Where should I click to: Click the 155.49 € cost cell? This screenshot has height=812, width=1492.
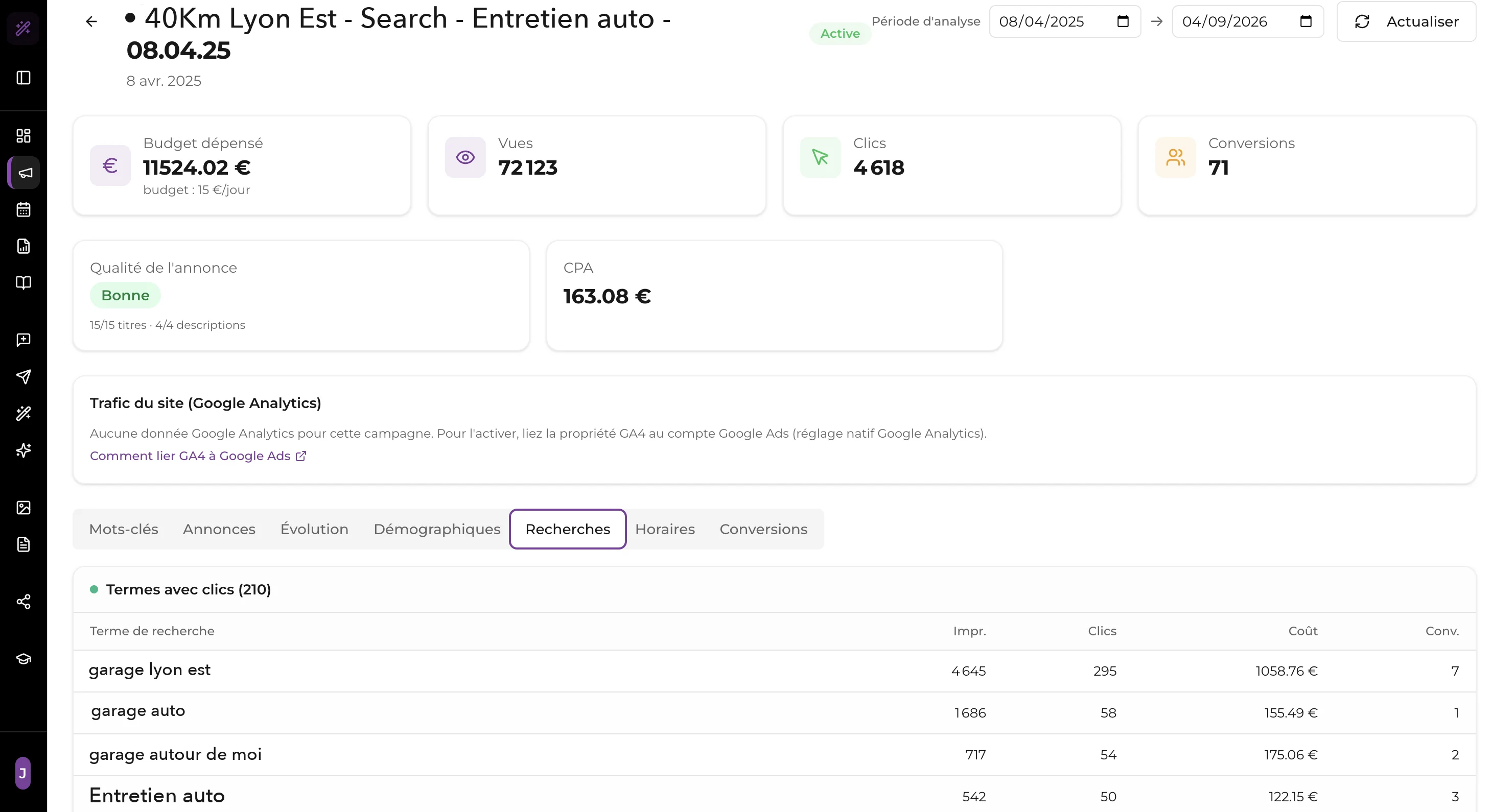click(1291, 713)
